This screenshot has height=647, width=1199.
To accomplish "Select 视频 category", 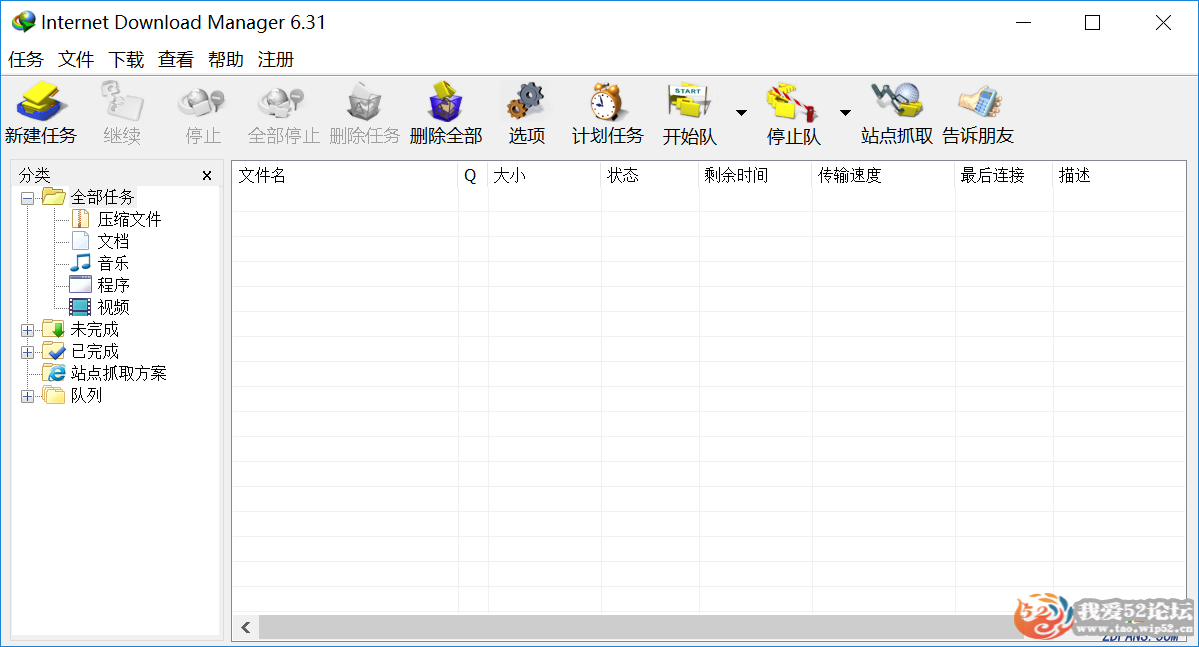I will pos(113,307).
